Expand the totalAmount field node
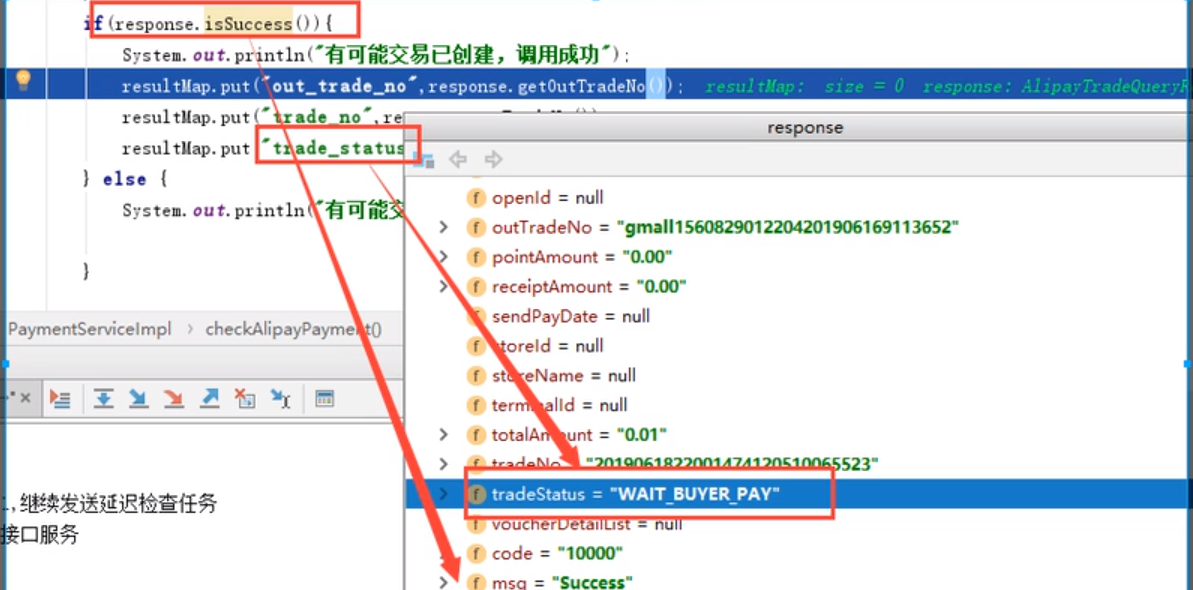Screen dimensions: 1193x590 click(444, 435)
